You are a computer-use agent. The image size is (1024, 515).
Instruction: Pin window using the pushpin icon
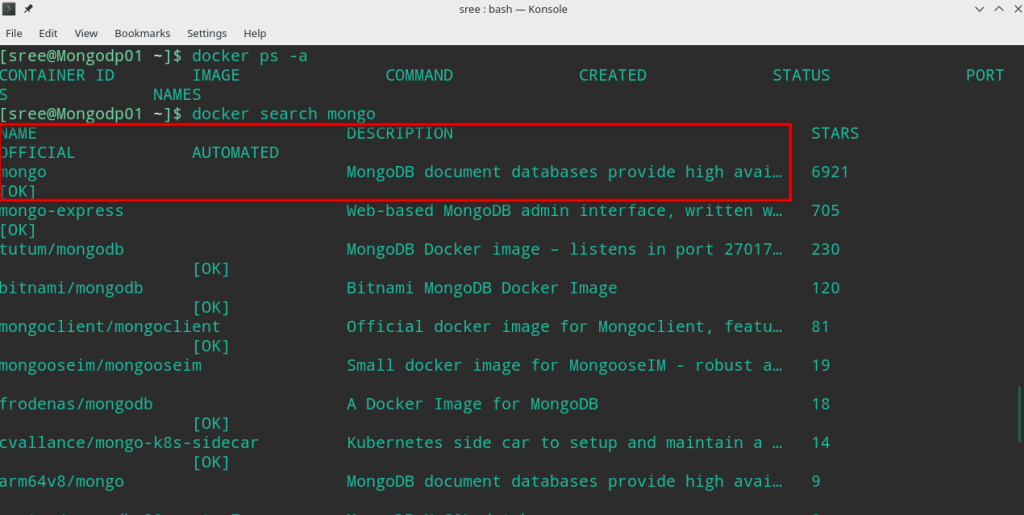pyautogui.click(x=28, y=10)
